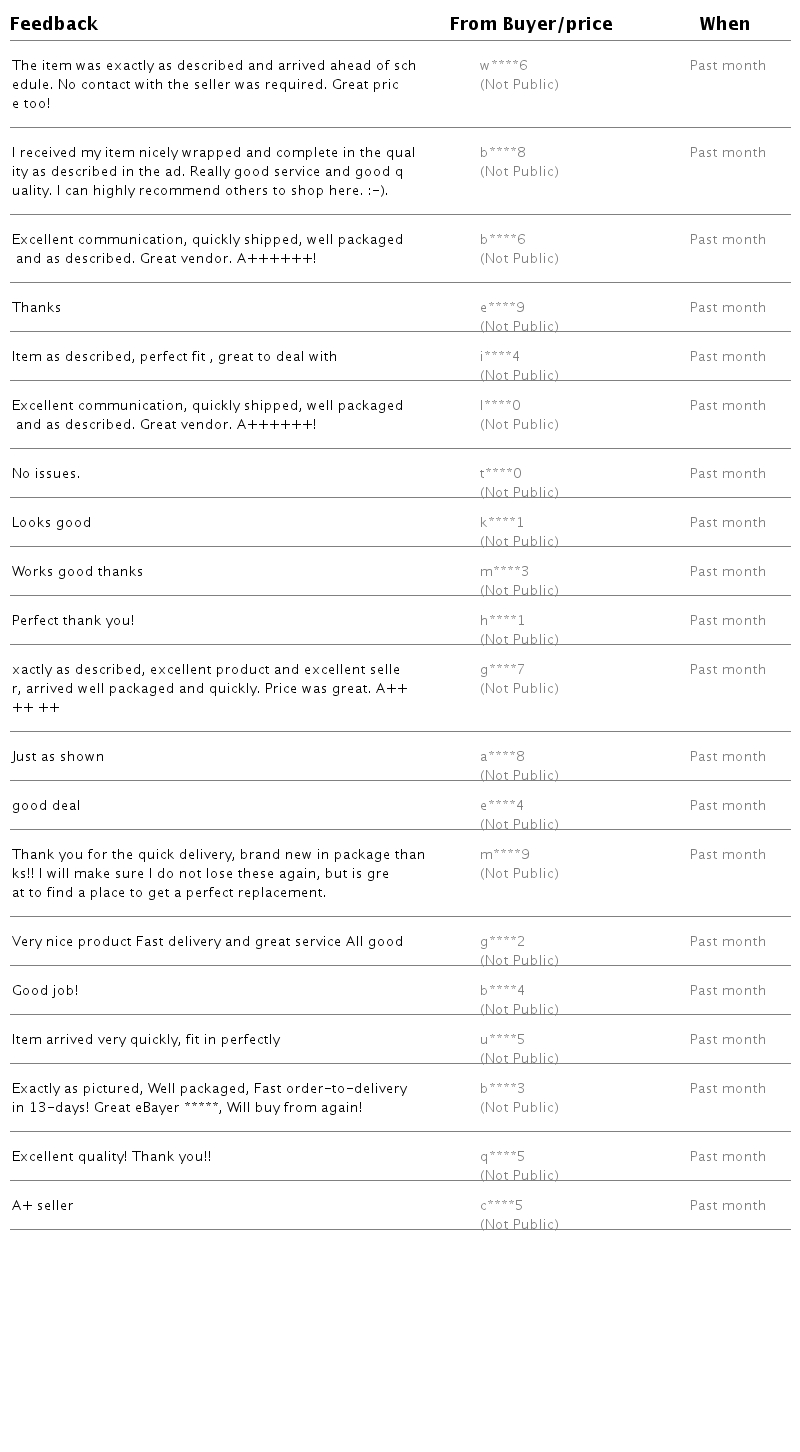Click buyer name i****4

coord(499,357)
